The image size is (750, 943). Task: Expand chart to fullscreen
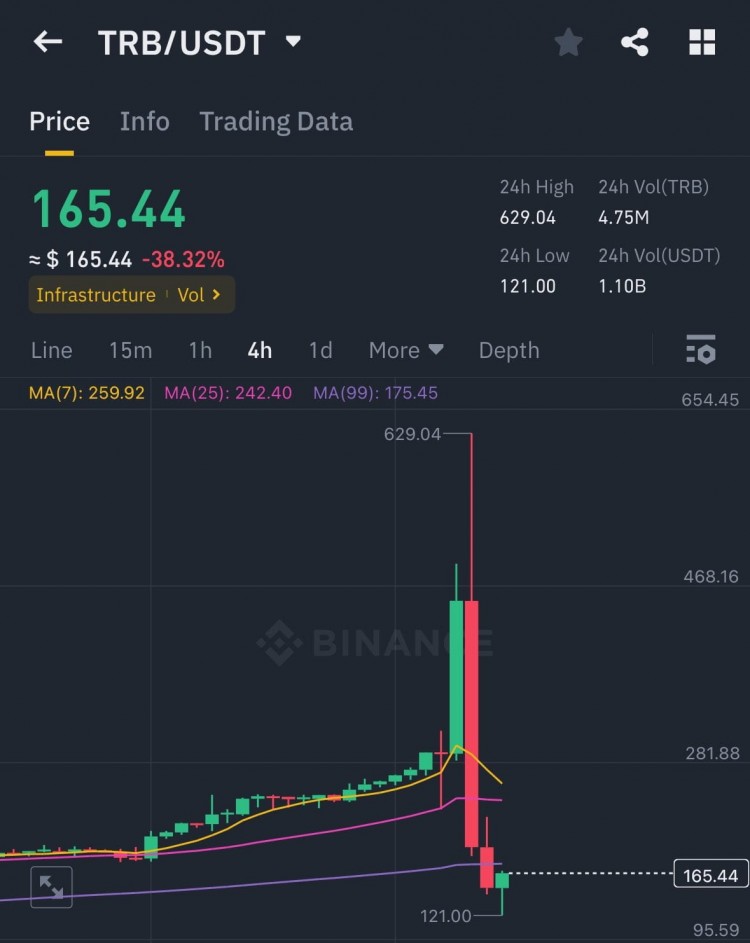point(51,887)
